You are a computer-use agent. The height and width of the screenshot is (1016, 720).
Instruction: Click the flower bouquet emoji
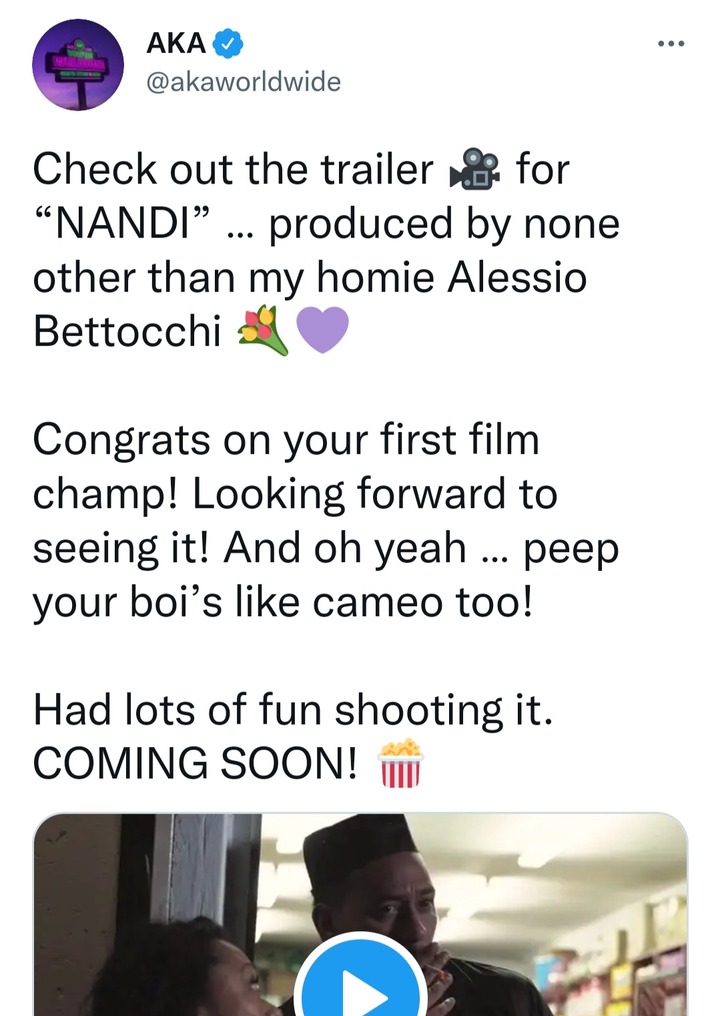(x=263, y=330)
